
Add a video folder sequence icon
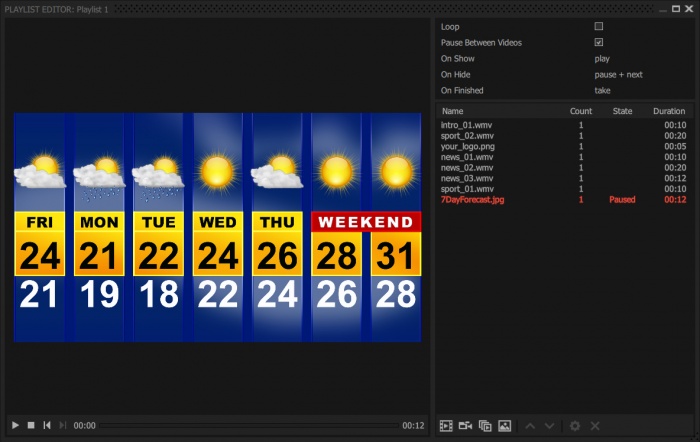(x=485, y=425)
